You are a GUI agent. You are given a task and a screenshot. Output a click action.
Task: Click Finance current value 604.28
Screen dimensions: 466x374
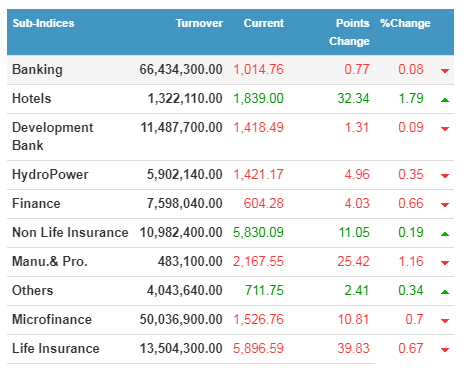264,203
